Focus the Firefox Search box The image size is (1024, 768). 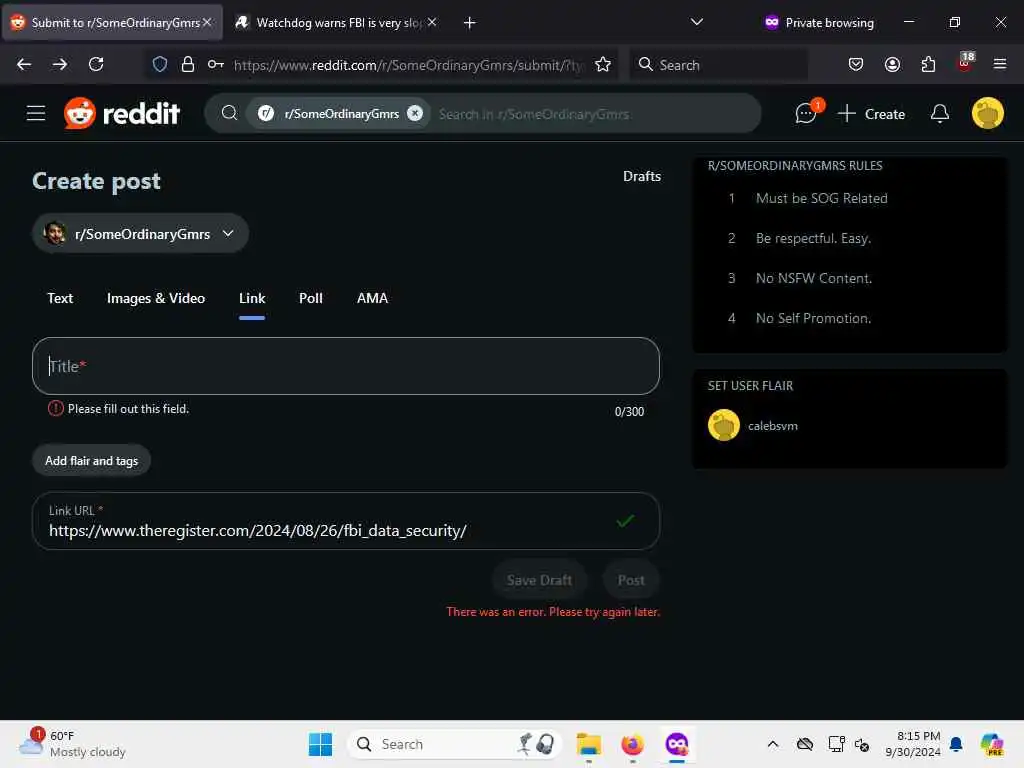click(718, 65)
